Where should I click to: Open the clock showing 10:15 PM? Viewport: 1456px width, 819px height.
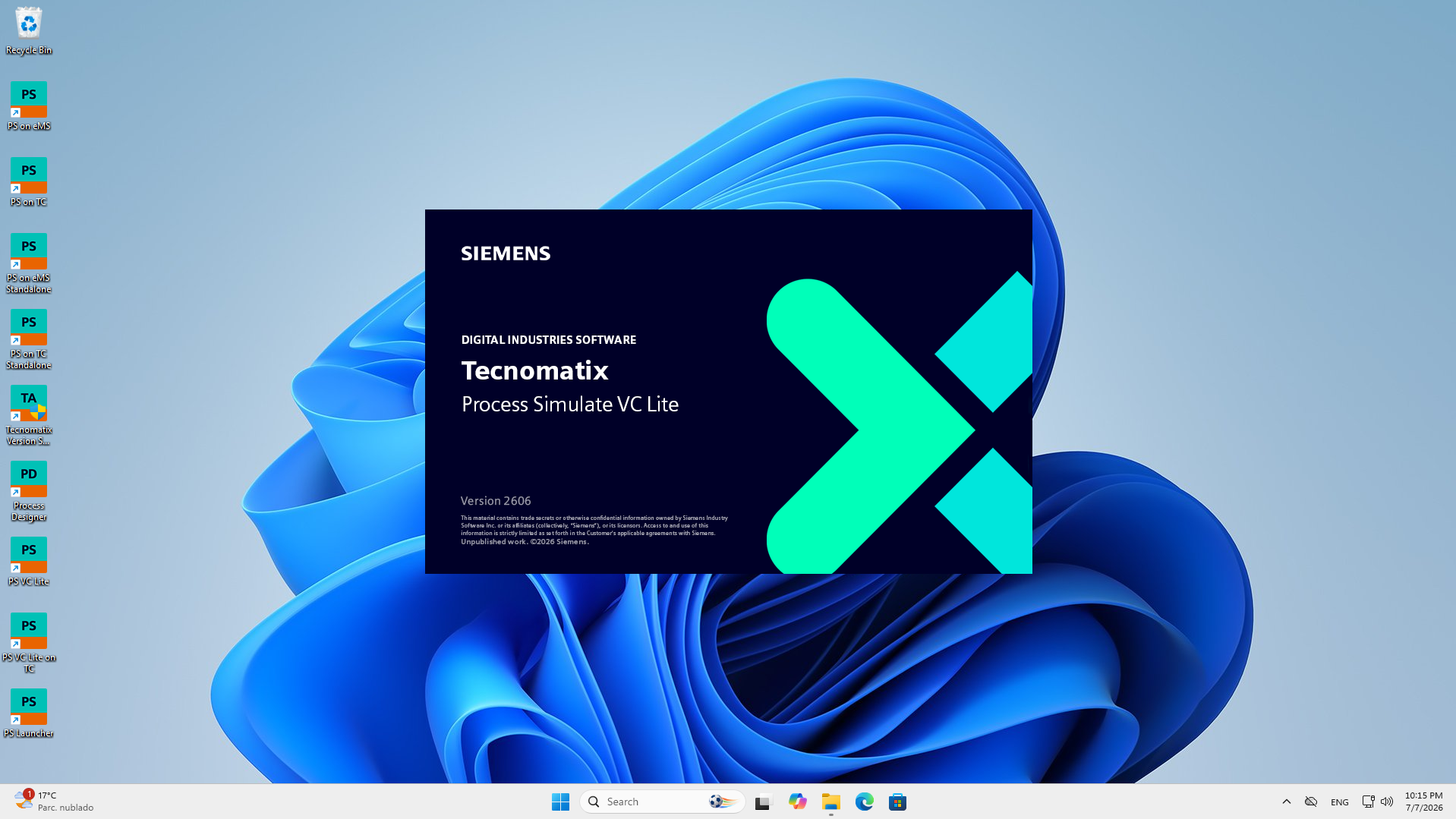click(x=1423, y=802)
